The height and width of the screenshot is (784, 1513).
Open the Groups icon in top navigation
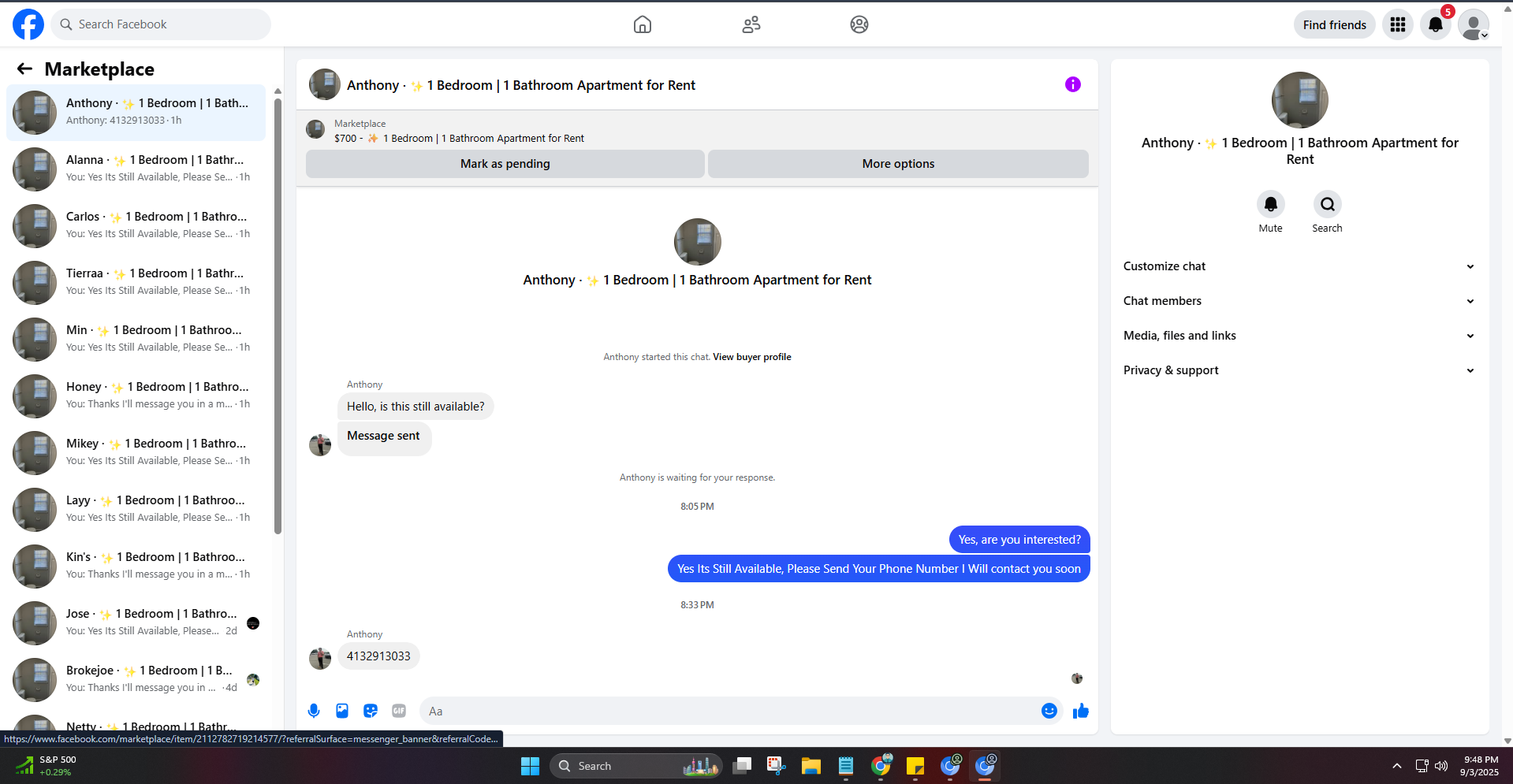(859, 24)
